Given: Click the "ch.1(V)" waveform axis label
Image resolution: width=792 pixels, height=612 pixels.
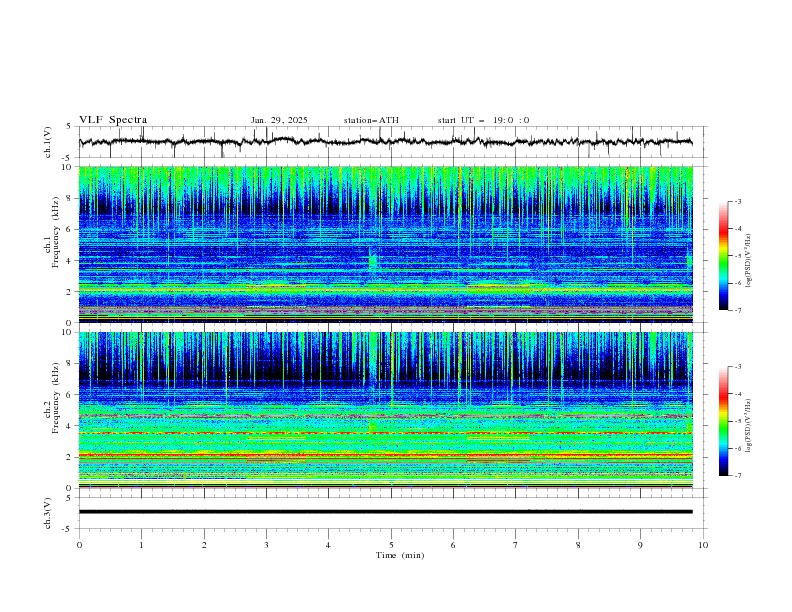Looking at the screenshot, I should coord(48,142).
